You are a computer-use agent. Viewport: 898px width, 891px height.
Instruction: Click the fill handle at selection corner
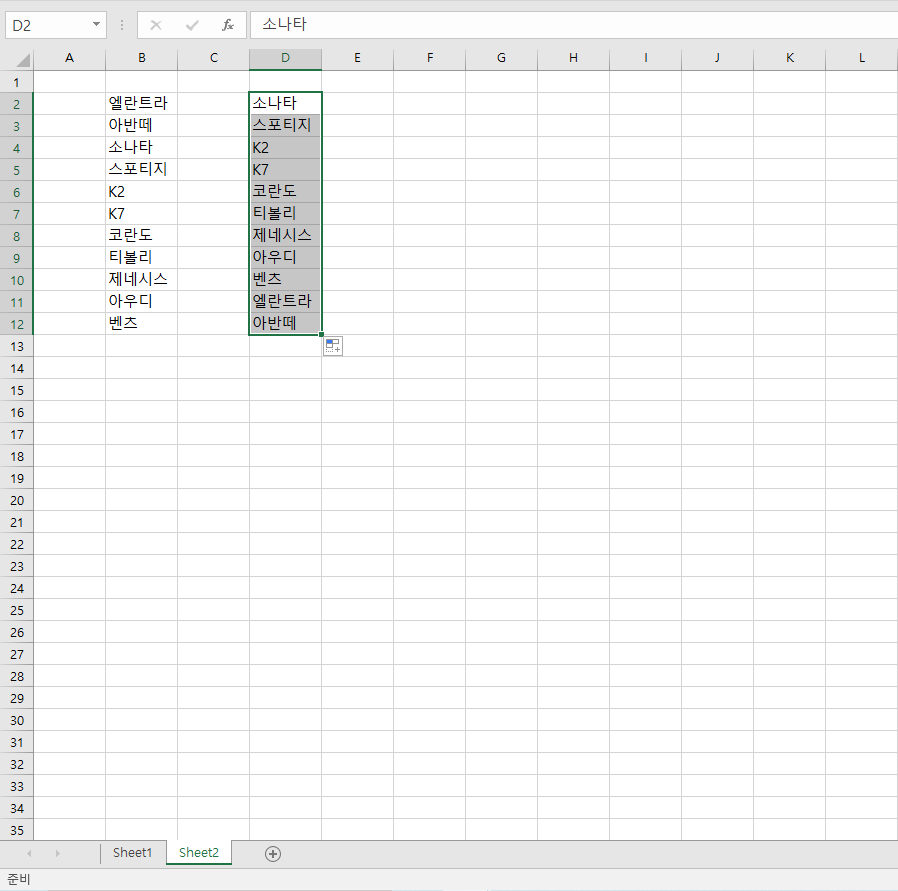click(x=321, y=334)
